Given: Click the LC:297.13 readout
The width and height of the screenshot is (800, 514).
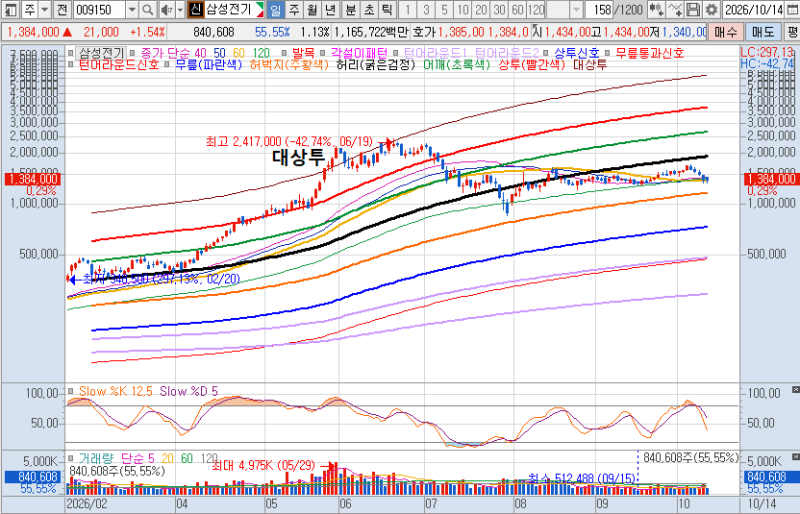Looking at the screenshot, I should [x=767, y=53].
